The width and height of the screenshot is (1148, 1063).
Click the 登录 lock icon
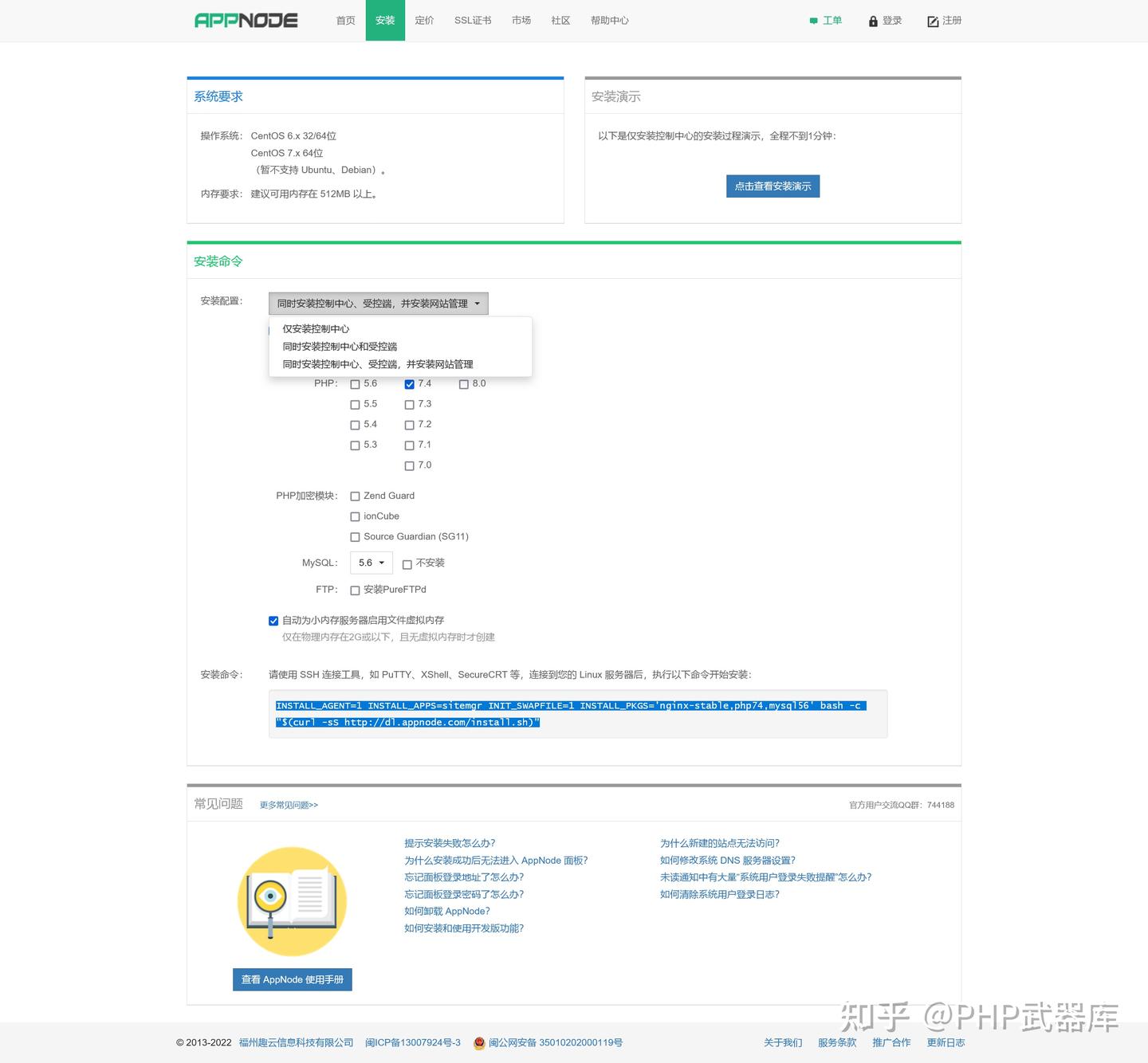(x=872, y=22)
